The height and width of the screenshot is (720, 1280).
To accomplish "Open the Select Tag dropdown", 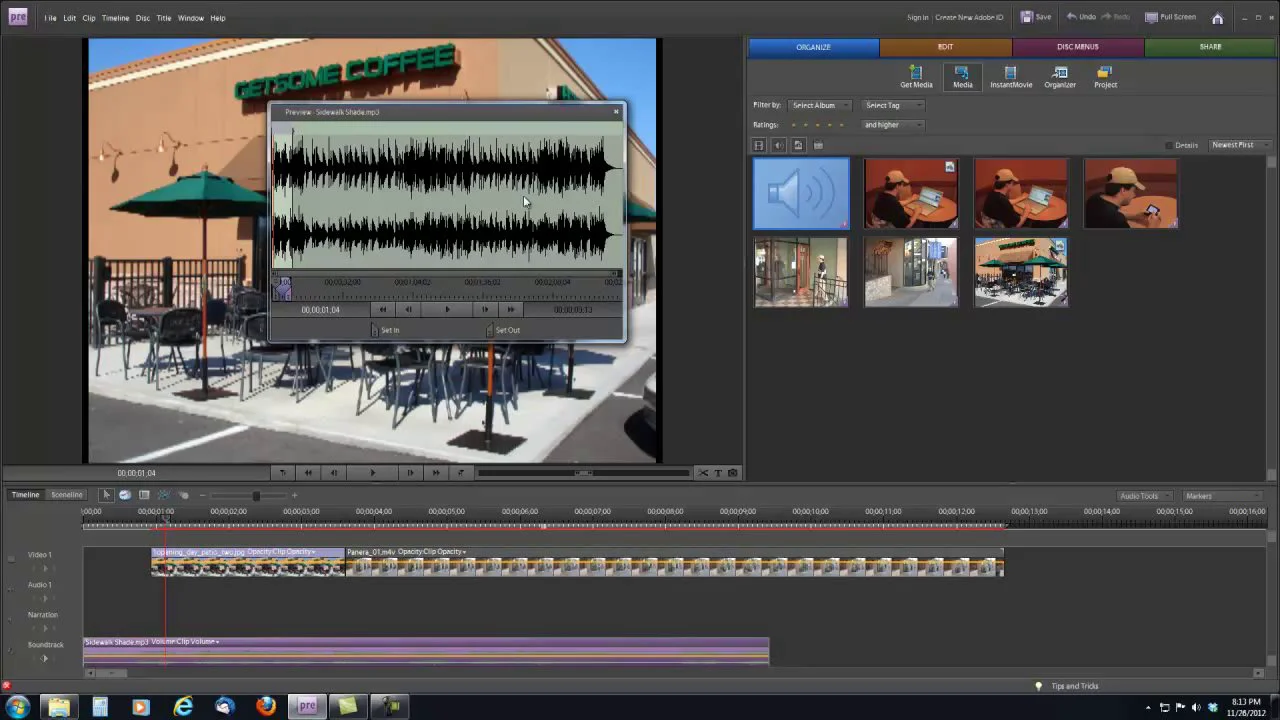I will click(893, 105).
